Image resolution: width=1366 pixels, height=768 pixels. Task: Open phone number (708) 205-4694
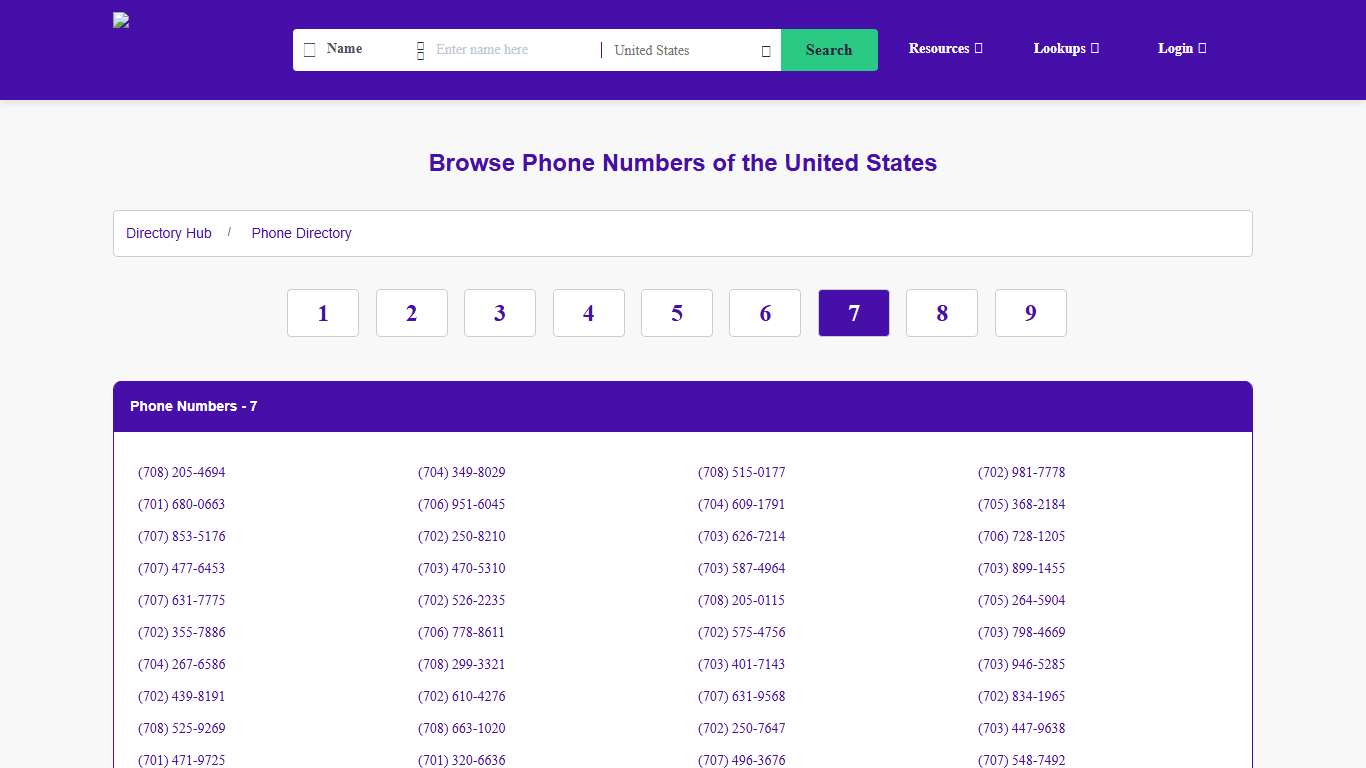pyautogui.click(x=181, y=472)
